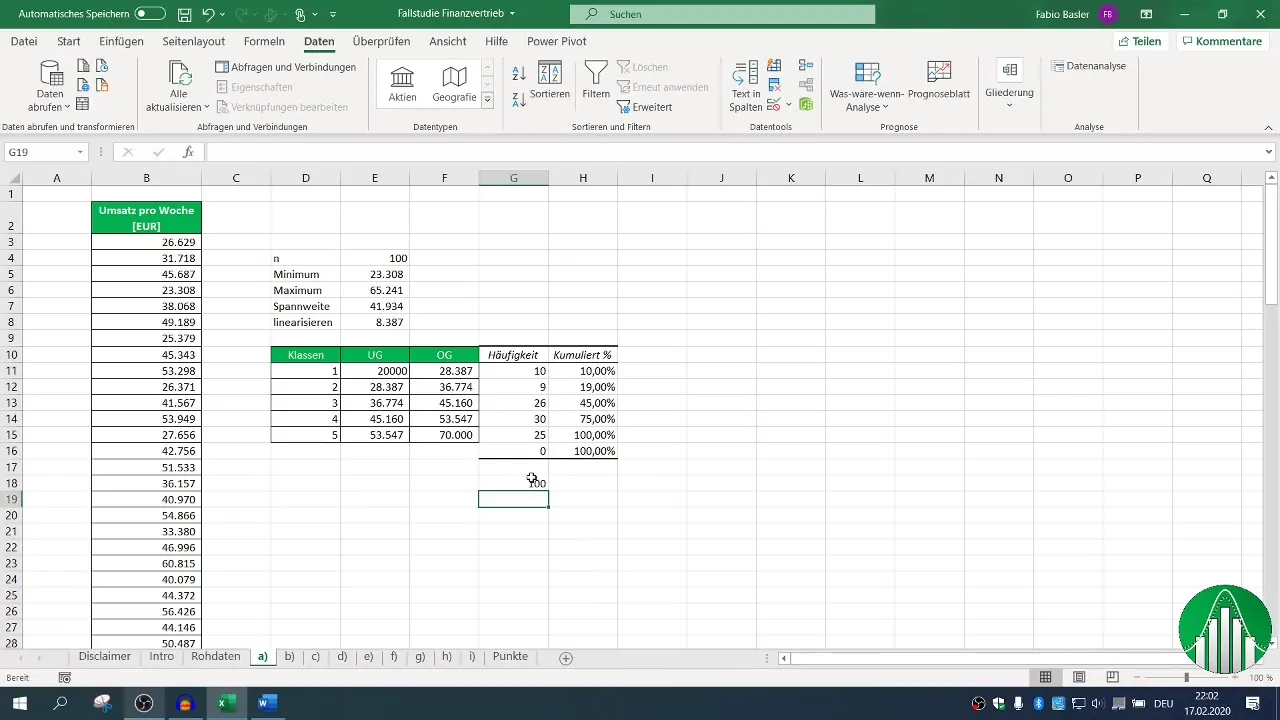Image resolution: width=1280 pixels, height=720 pixels.
Task: Click the From Text/CSV icon in Daten abrufen group
Action: coord(84,66)
